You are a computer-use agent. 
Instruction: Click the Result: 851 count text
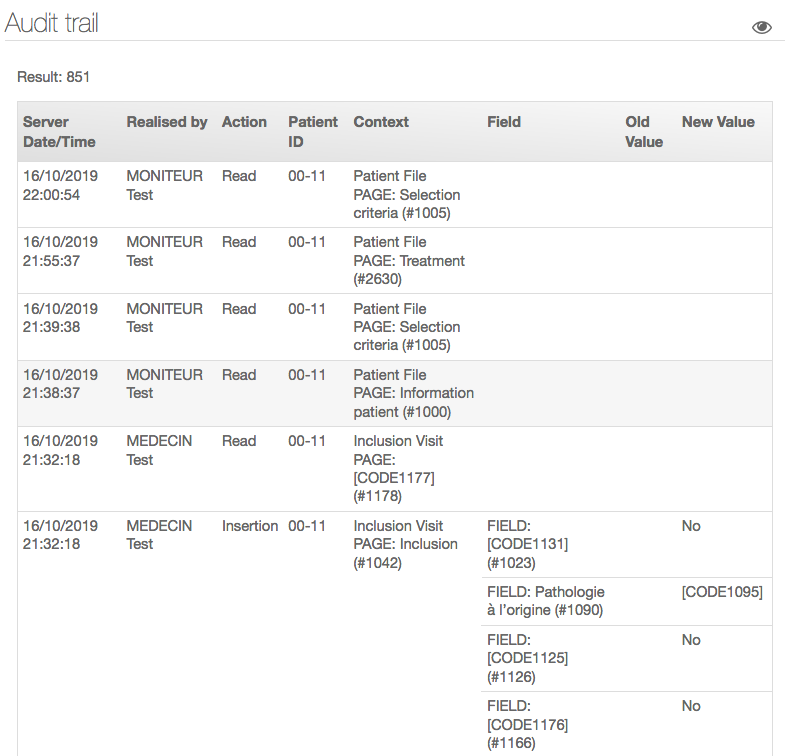pyautogui.click(x=54, y=77)
